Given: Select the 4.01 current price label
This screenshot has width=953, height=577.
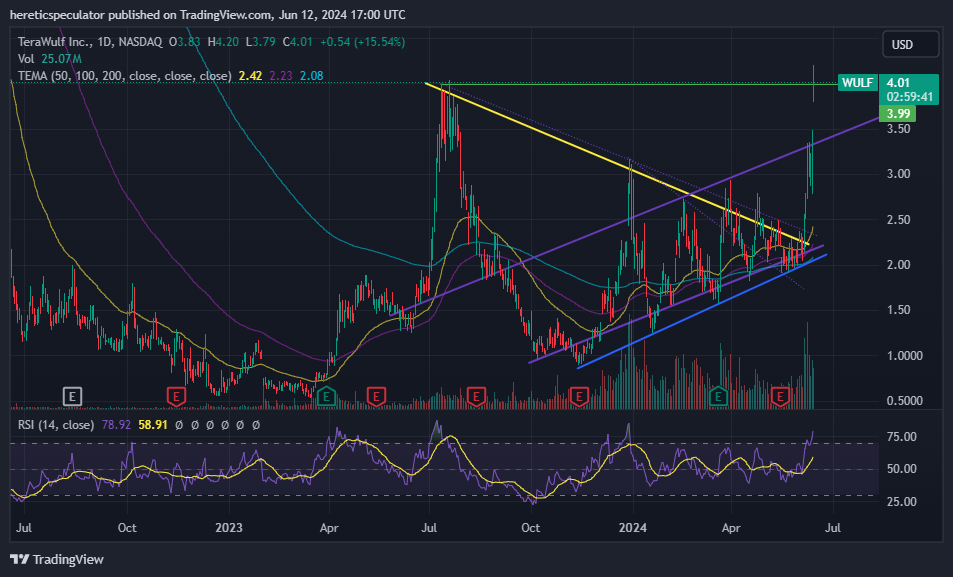Looking at the screenshot, I should [x=898, y=83].
